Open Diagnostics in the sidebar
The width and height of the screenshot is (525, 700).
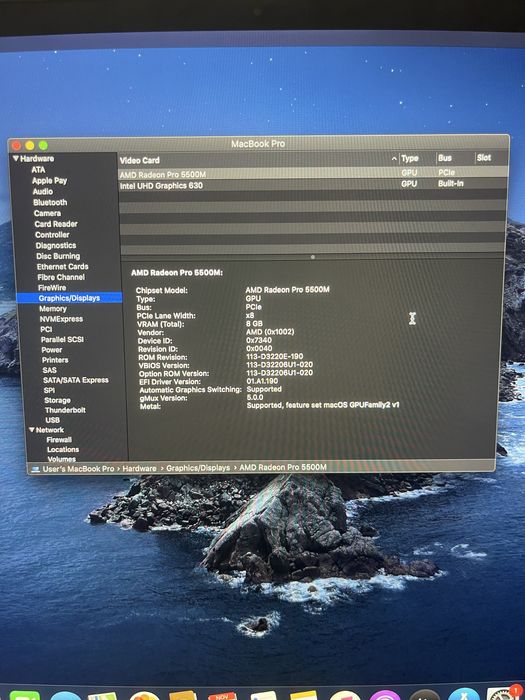(56, 245)
